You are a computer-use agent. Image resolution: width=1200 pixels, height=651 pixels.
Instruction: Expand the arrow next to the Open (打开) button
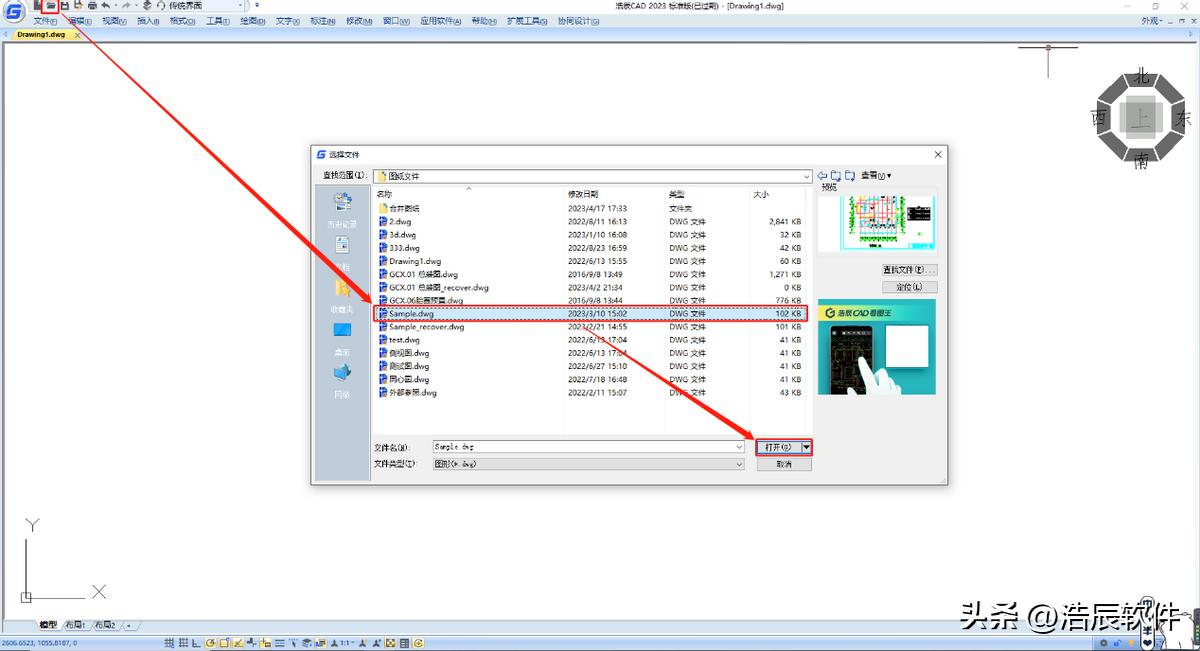click(x=806, y=447)
